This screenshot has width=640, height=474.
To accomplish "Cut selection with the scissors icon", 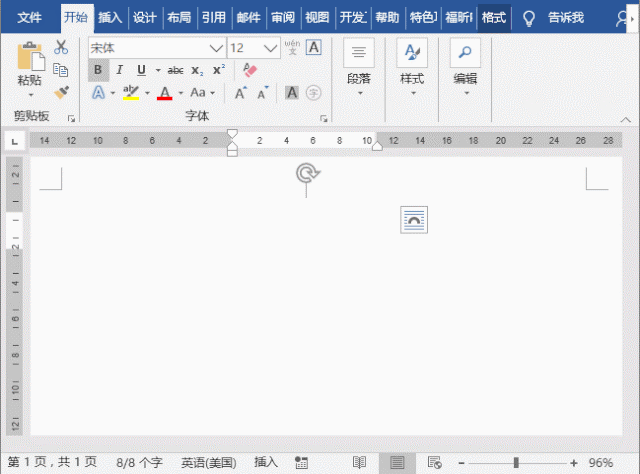I will pyautogui.click(x=61, y=47).
